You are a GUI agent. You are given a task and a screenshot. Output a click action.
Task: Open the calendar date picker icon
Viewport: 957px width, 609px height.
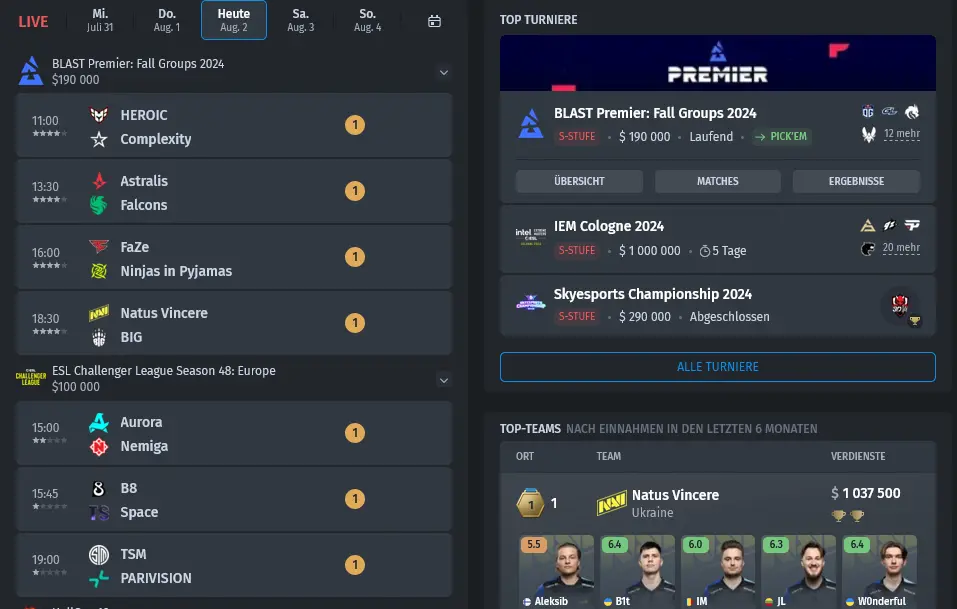point(434,21)
